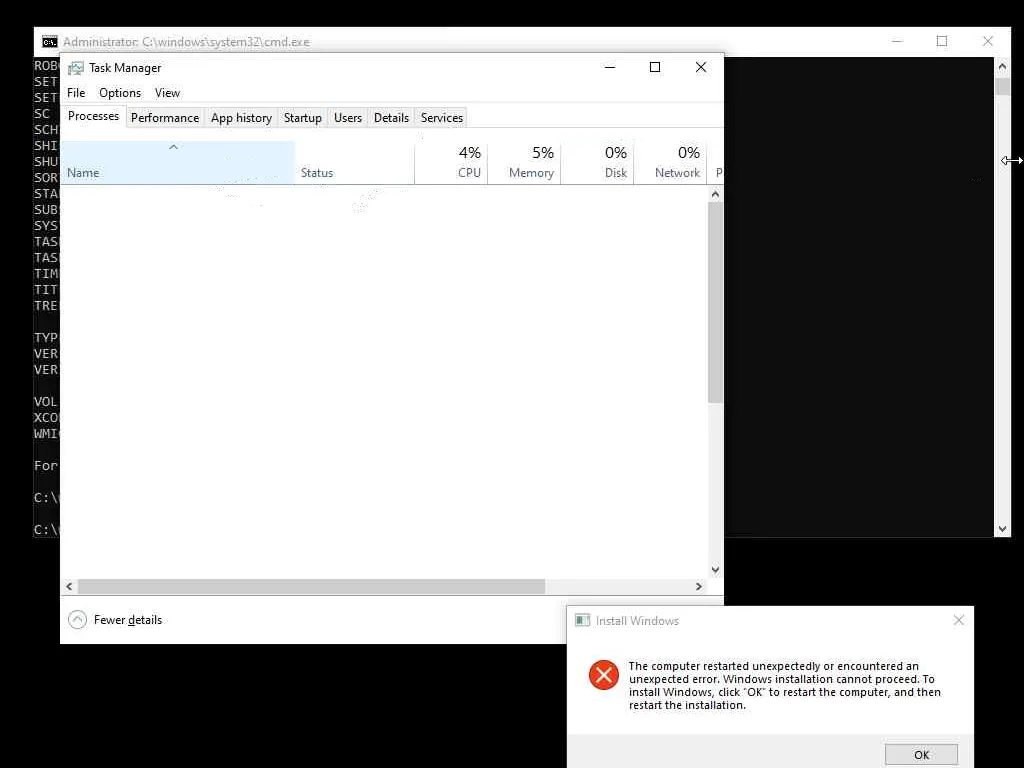Click cmd.exe scrollbar down arrow
The width and height of the screenshot is (1024, 768).
pyautogui.click(x=1002, y=529)
